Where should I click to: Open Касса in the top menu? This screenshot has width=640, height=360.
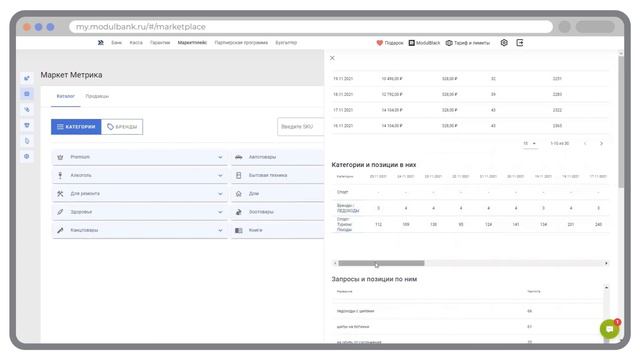click(136, 43)
